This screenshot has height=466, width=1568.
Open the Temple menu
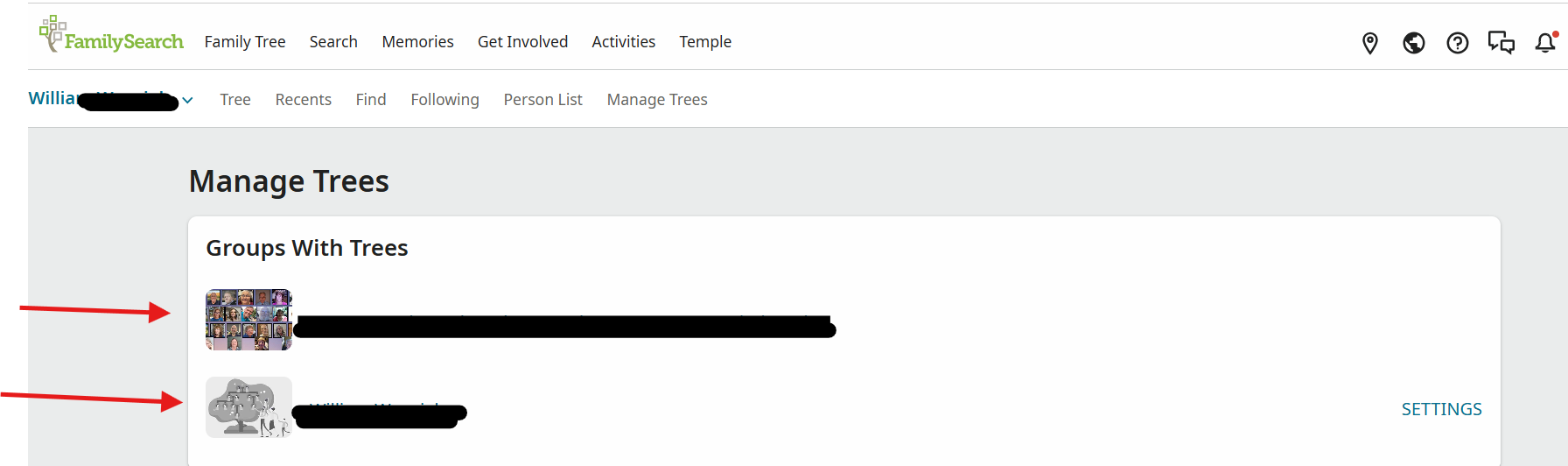[x=705, y=42]
